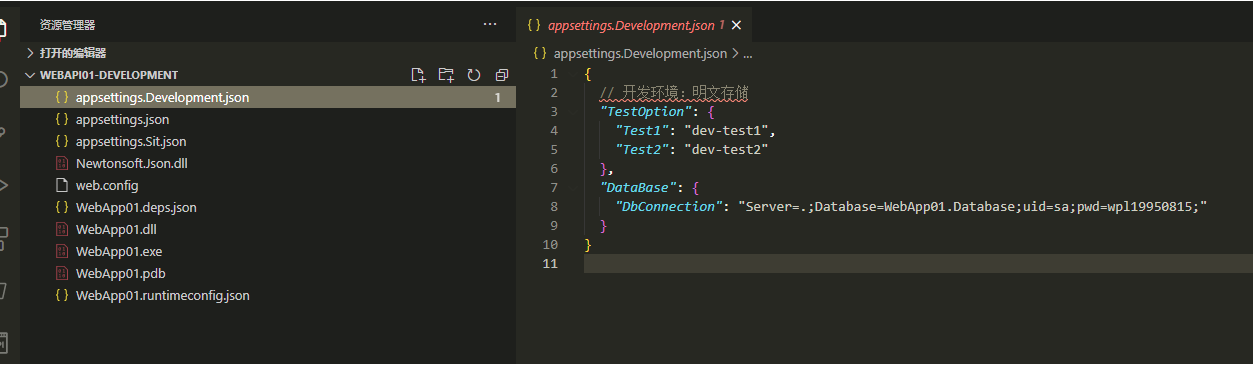Screen dimensions: 1253x365
Task: Open web.config in the file tree
Action: pos(268,186)
